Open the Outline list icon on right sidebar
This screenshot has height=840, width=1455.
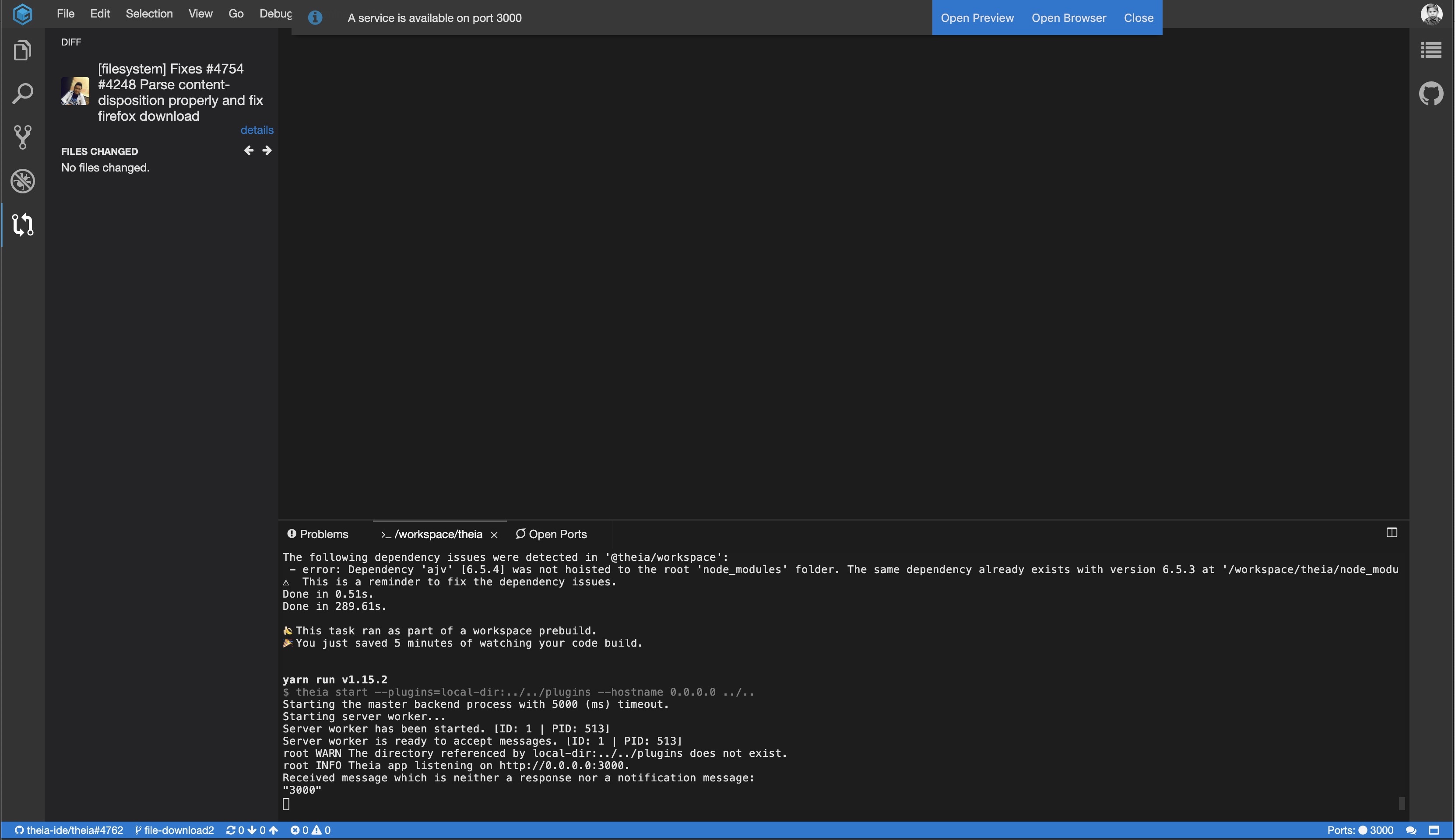(x=1431, y=50)
